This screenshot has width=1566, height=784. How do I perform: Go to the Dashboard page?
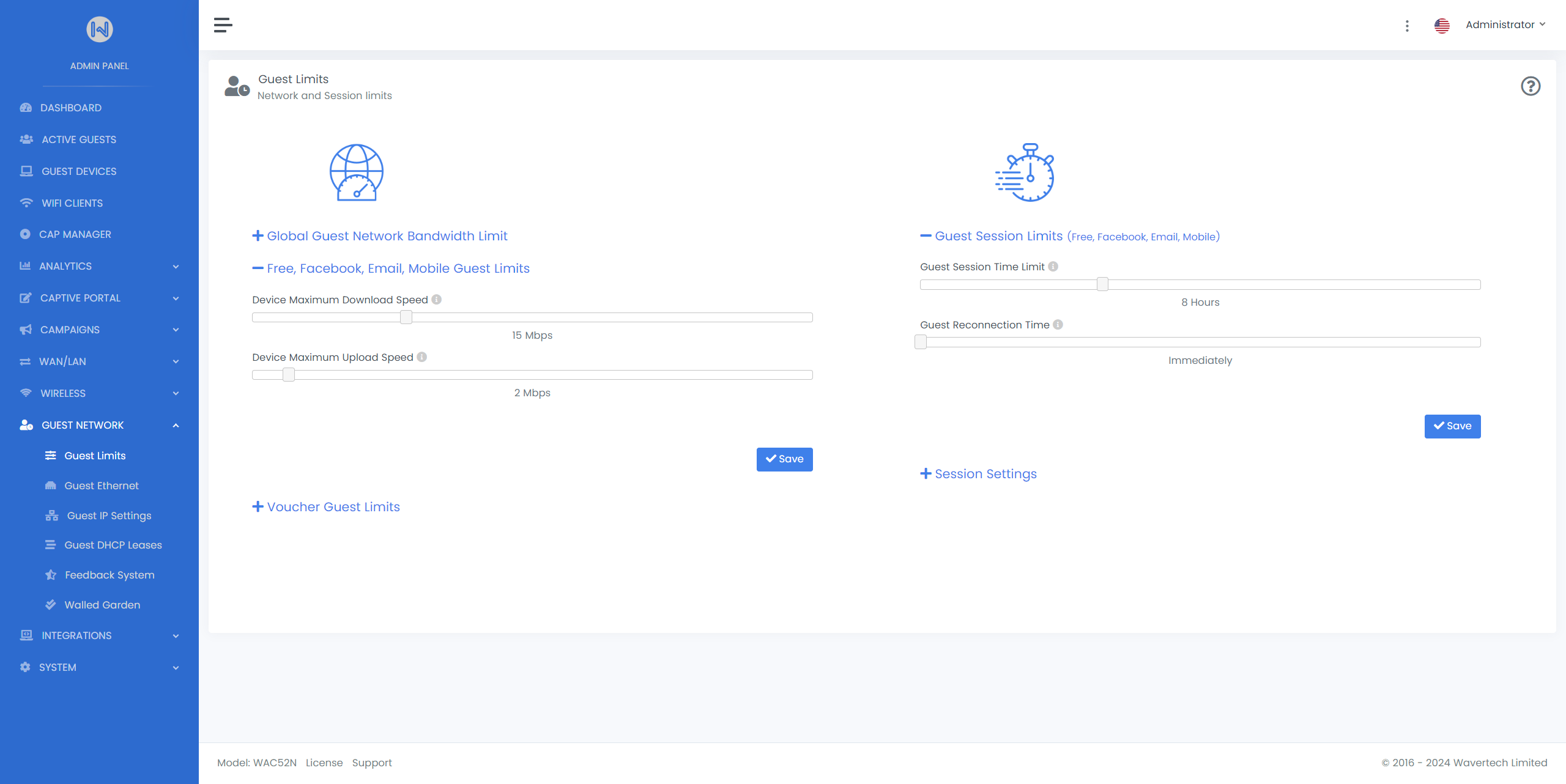tap(71, 108)
